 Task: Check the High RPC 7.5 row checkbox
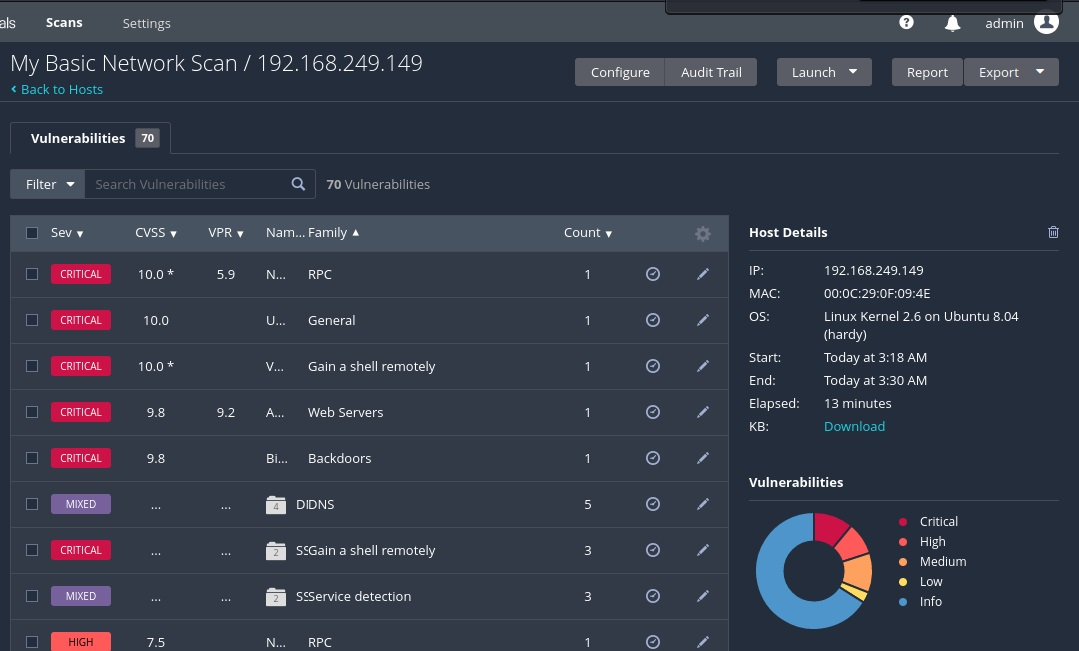pyautogui.click(x=32, y=642)
